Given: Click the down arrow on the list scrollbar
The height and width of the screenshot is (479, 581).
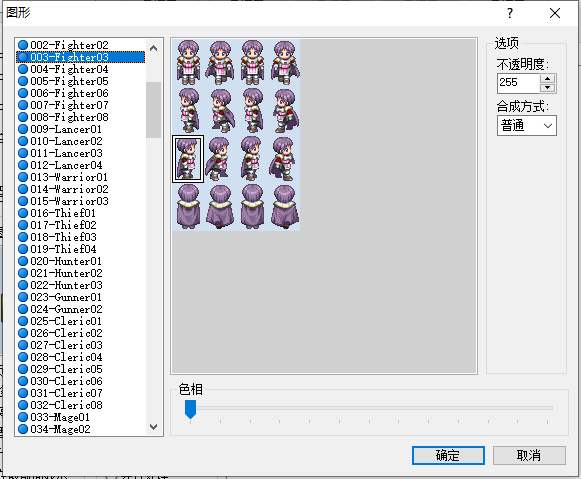Looking at the screenshot, I should pyautogui.click(x=153, y=427).
